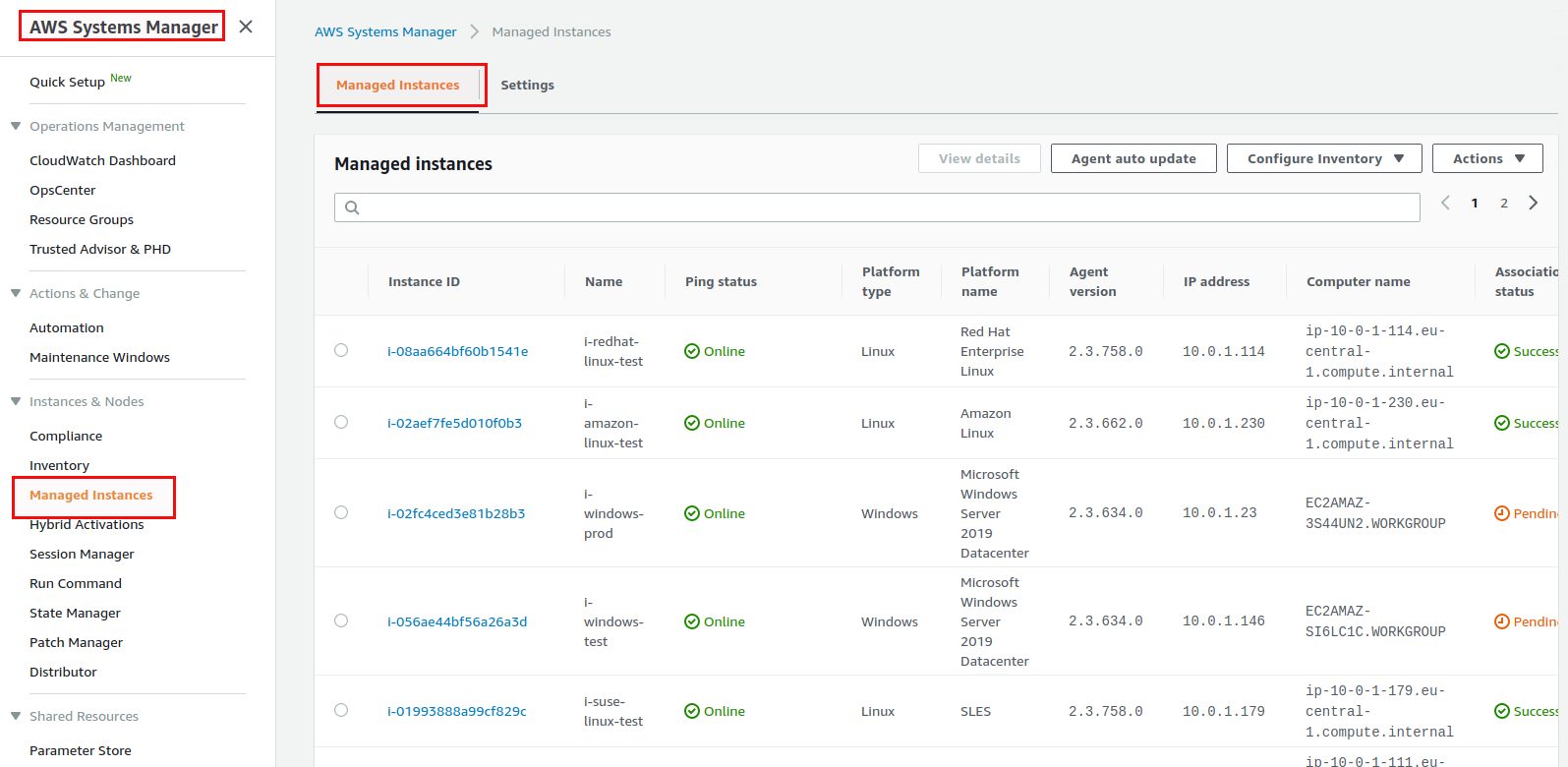Switch to Managed Instances tab
This screenshot has width=1568, height=767.
(398, 86)
